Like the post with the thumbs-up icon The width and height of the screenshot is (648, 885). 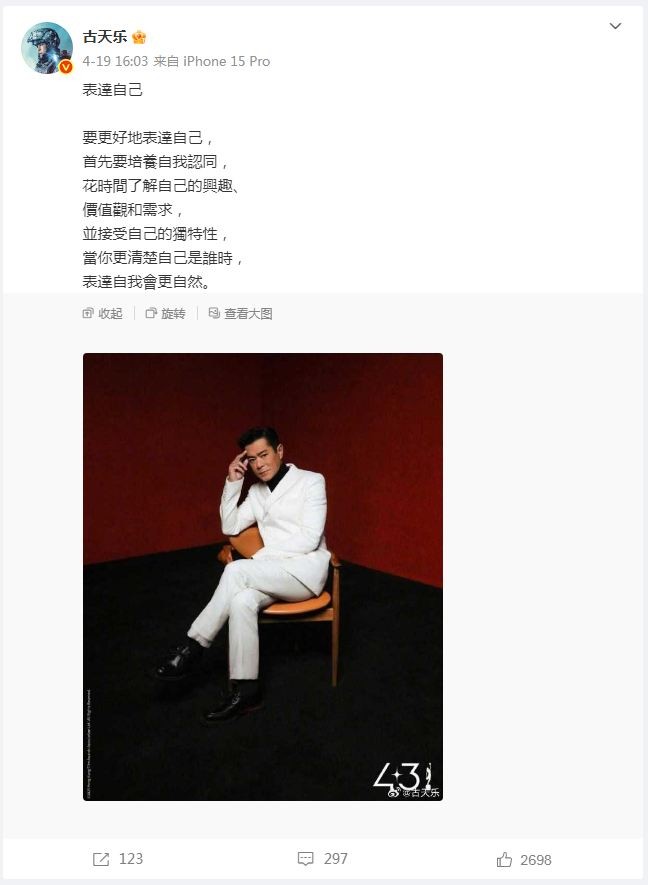coord(504,860)
